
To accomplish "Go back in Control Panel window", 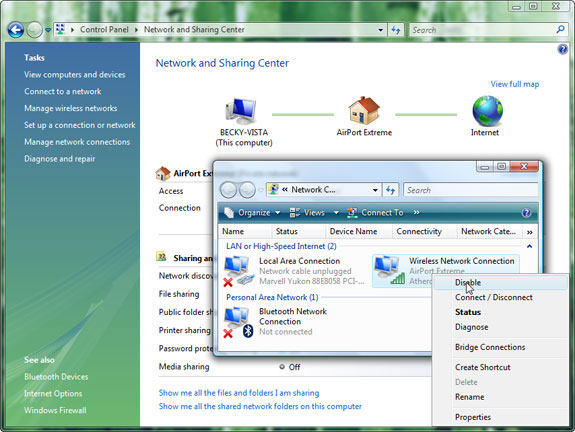I will pos(16,30).
